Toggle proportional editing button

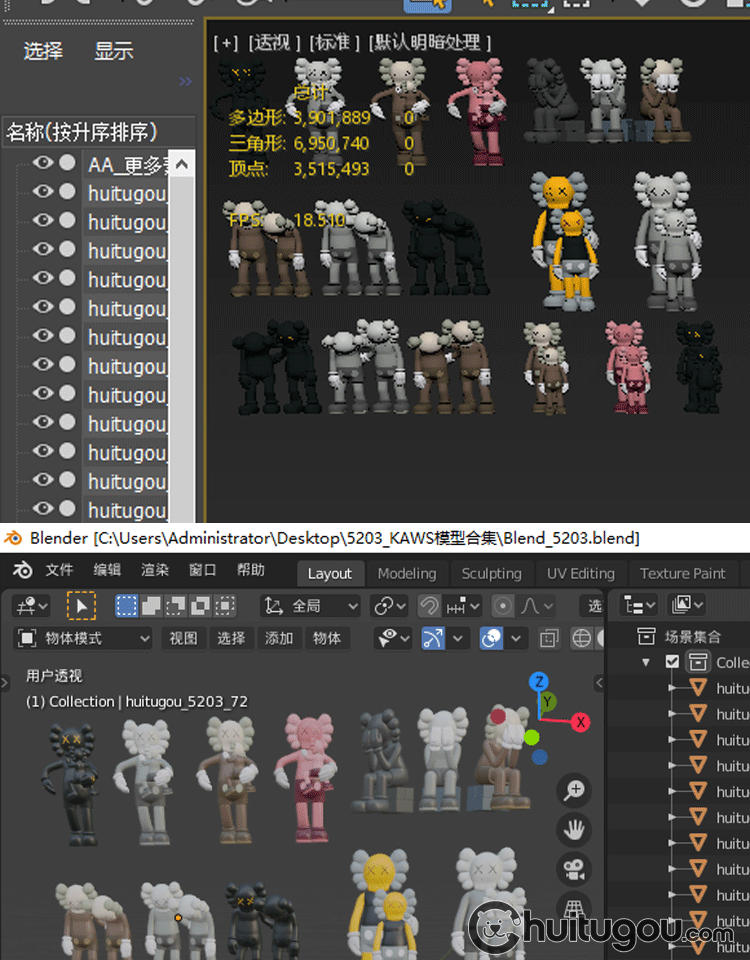point(503,606)
